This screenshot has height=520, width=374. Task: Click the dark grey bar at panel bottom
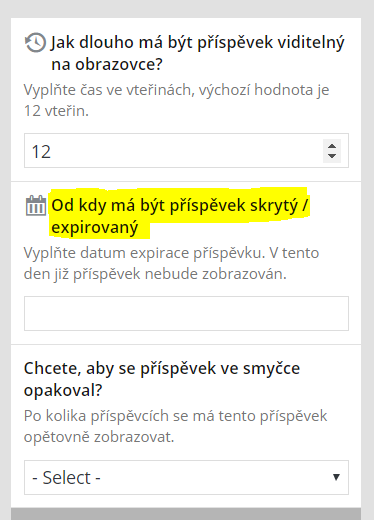tap(186, 514)
